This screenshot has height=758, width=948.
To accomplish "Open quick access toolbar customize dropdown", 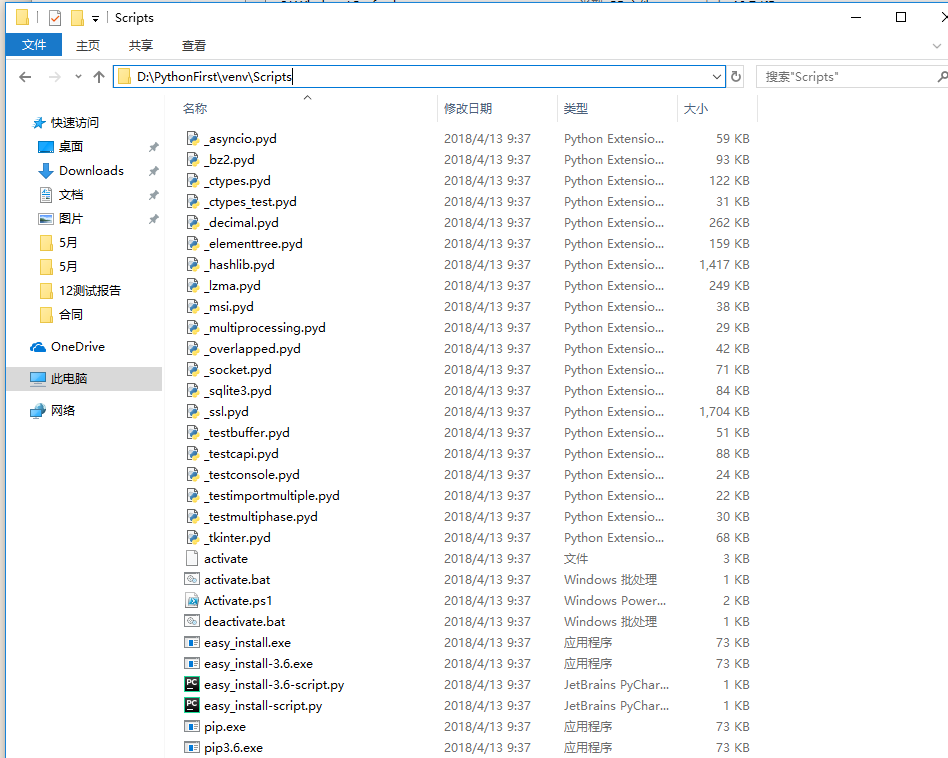I will point(96,19).
